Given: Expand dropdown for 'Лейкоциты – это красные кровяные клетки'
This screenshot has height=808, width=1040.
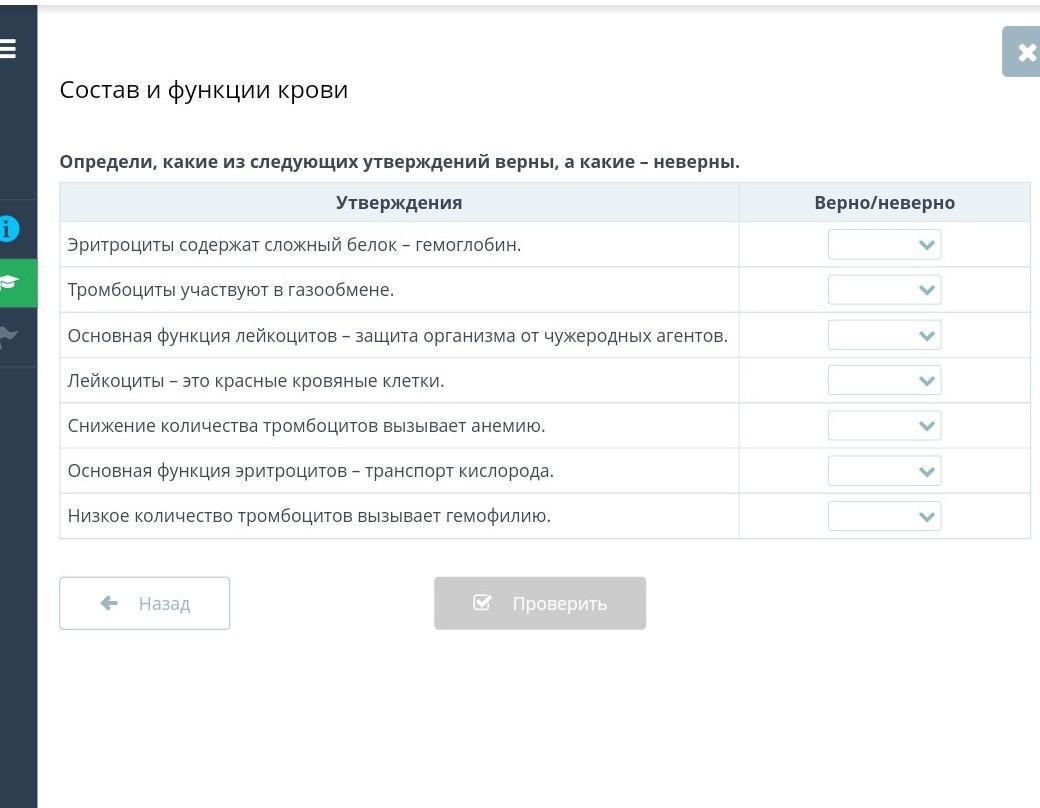Looking at the screenshot, I should [884, 381].
